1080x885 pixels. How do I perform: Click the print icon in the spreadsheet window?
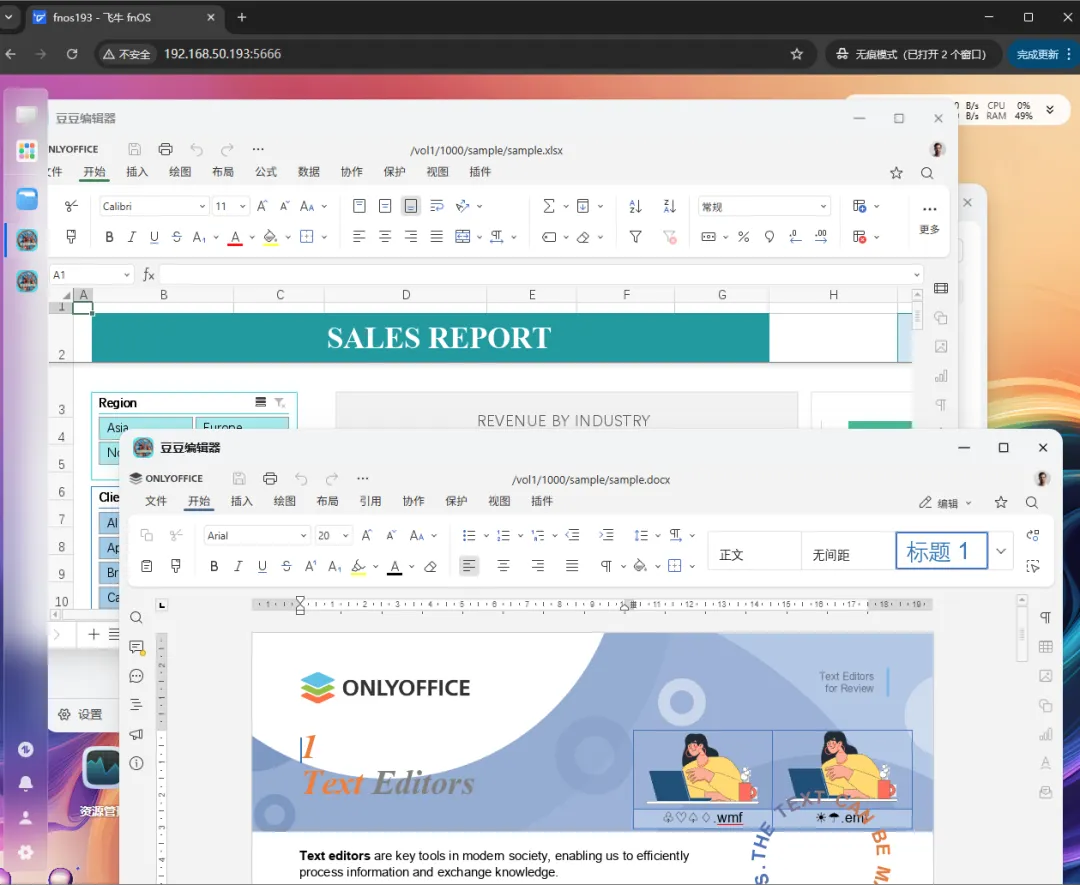tap(165, 149)
